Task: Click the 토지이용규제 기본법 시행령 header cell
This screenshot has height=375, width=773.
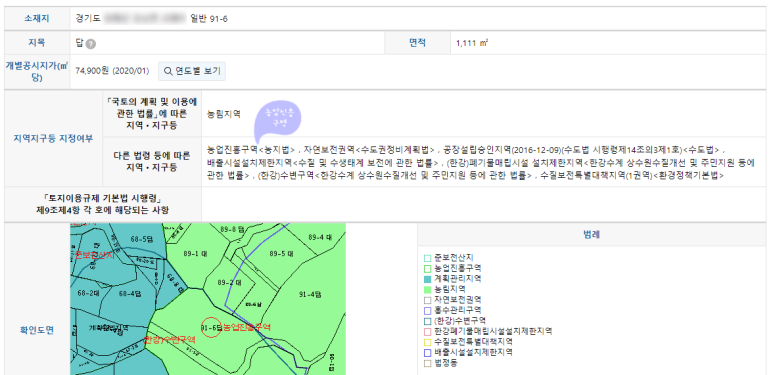Action: click(103, 205)
